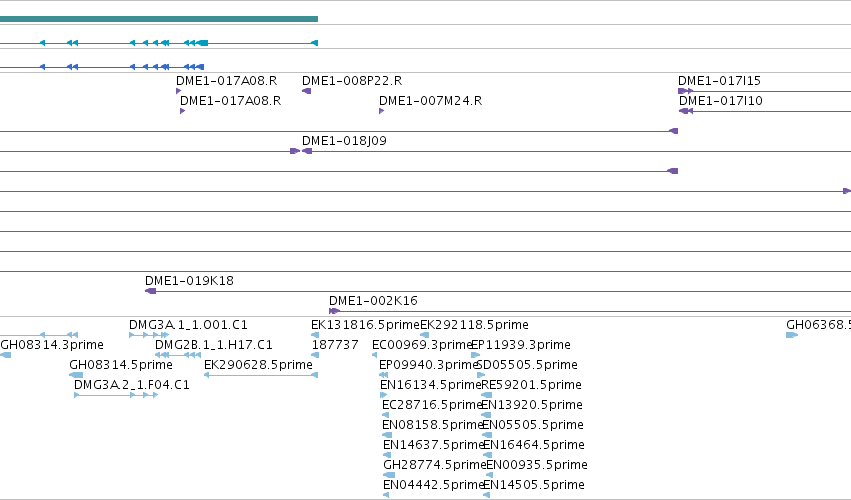Click the DME1-017I15 feature label
The height and width of the screenshot is (500, 851).
(719, 81)
